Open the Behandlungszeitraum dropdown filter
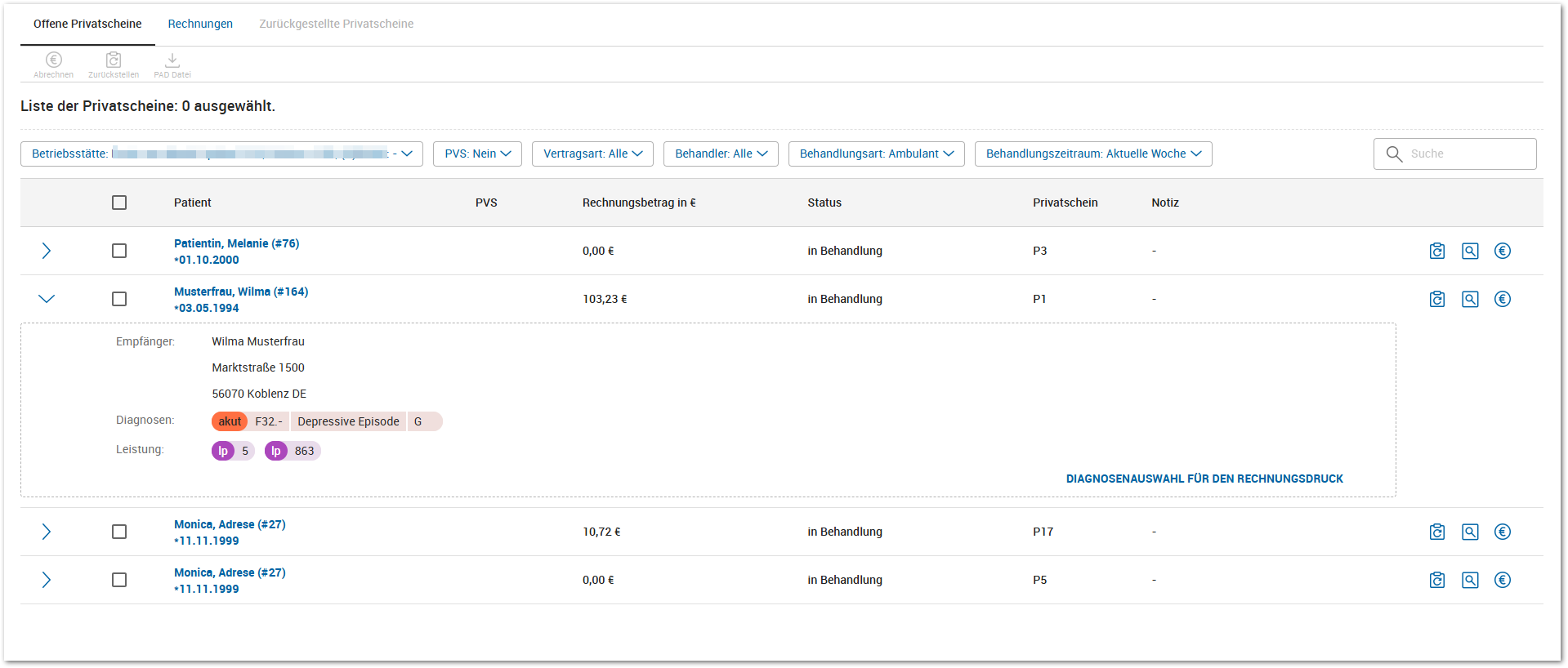 pos(1092,154)
